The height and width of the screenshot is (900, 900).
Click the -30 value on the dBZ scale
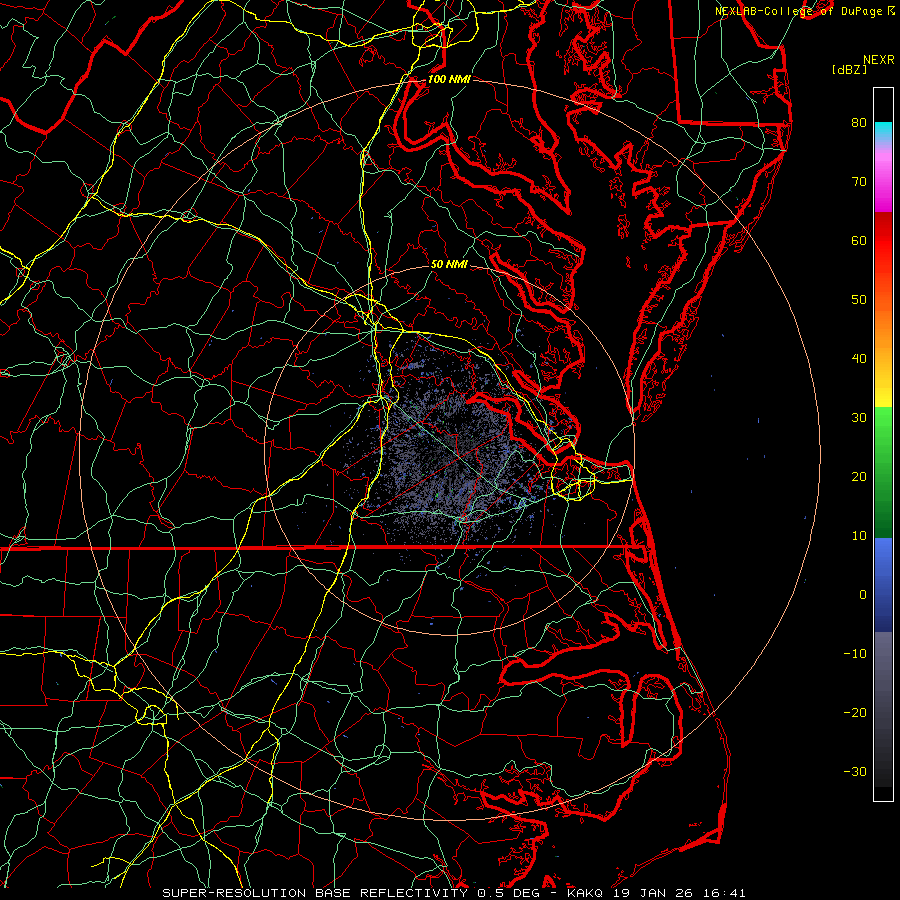point(855,771)
